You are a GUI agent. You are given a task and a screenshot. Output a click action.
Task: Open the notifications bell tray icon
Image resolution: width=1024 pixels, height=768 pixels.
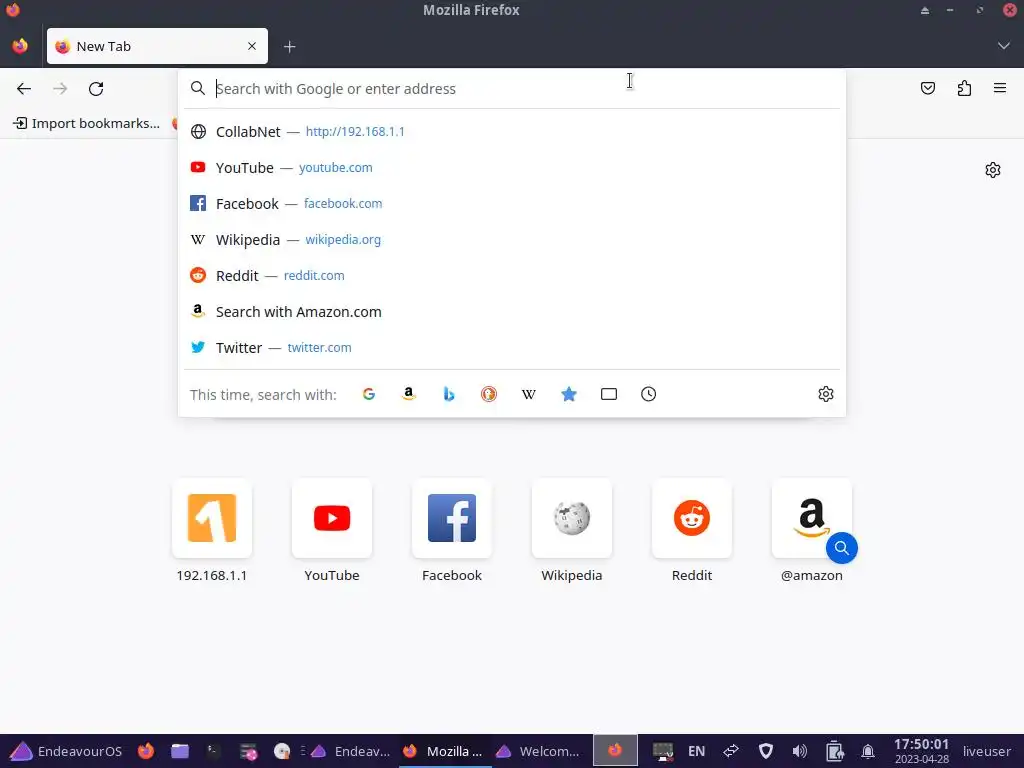pos(868,751)
